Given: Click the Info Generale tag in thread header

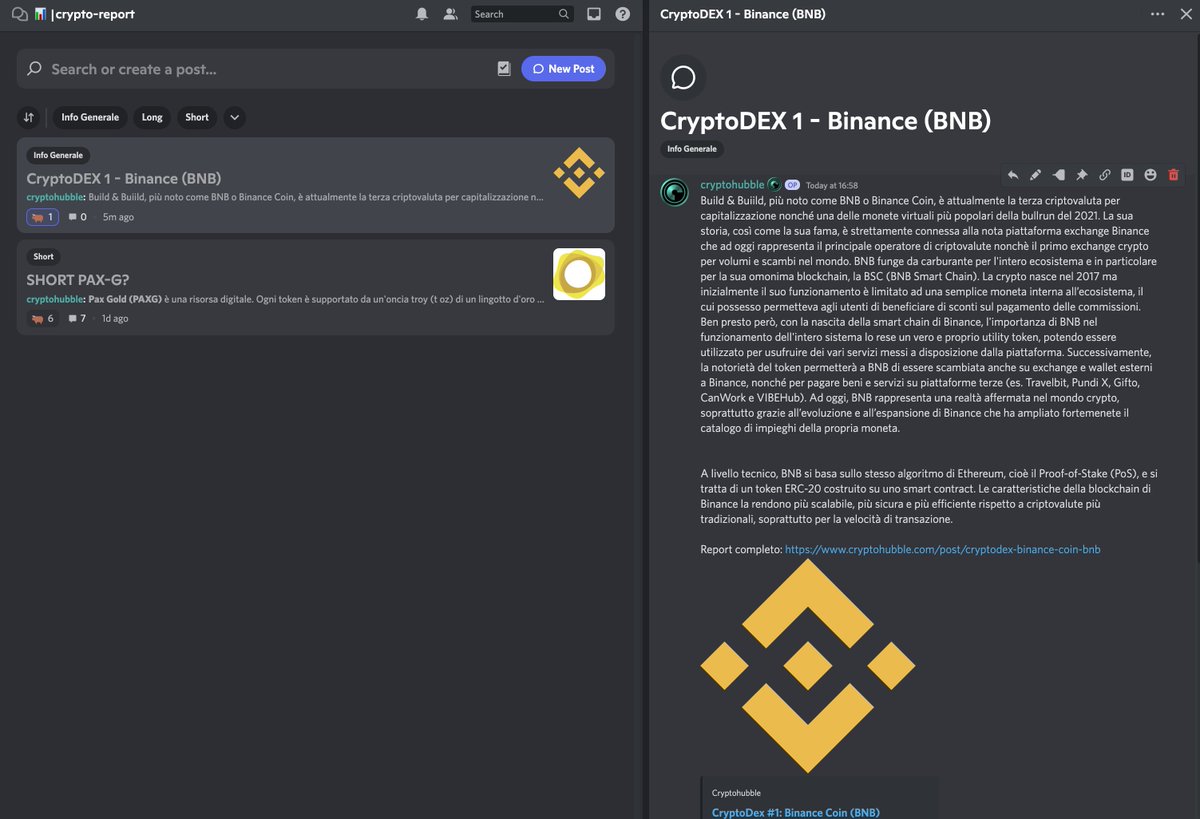Looking at the screenshot, I should pyautogui.click(x=692, y=149).
